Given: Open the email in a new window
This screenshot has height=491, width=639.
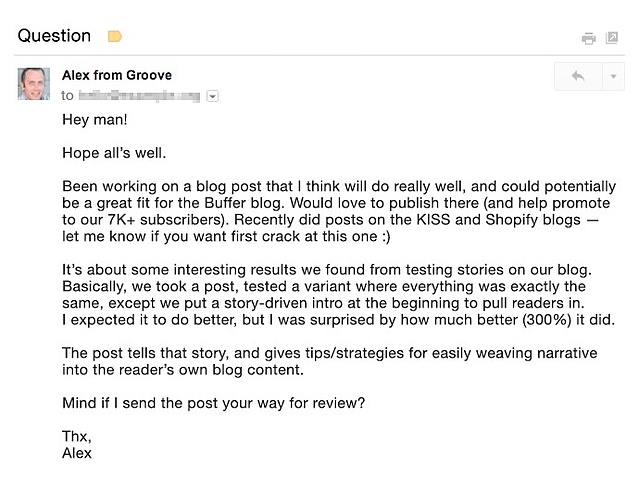Looking at the screenshot, I should [x=613, y=38].
